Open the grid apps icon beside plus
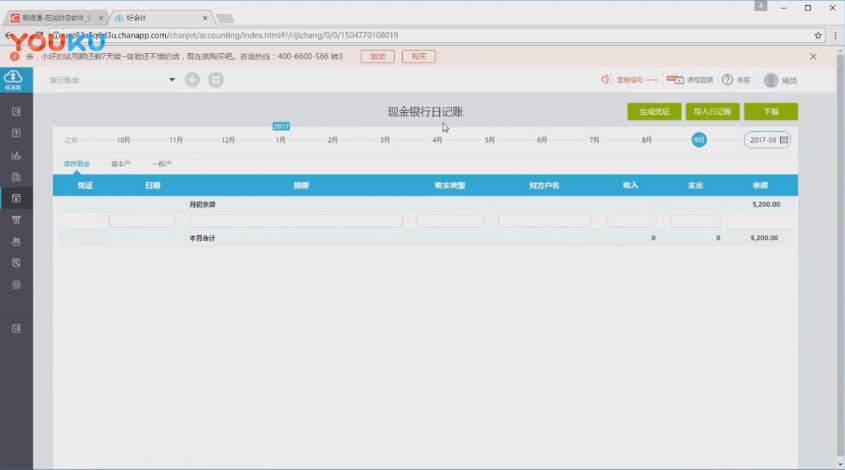This screenshot has width=845, height=470. (216, 80)
